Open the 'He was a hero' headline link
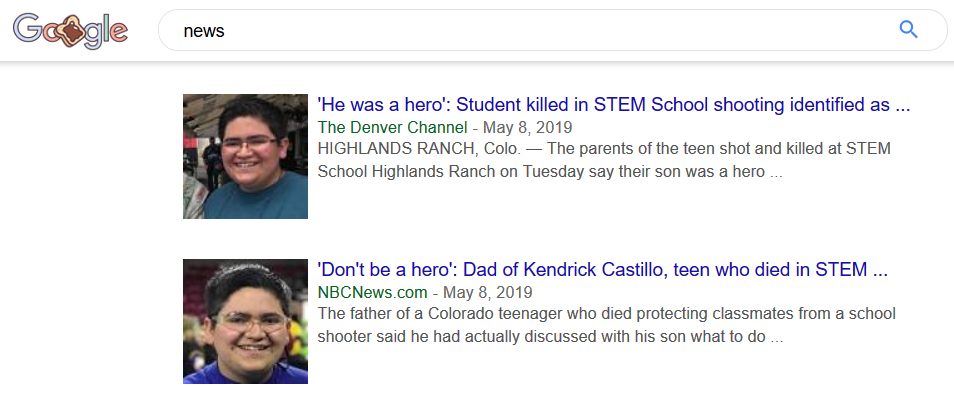 (600, 105)
